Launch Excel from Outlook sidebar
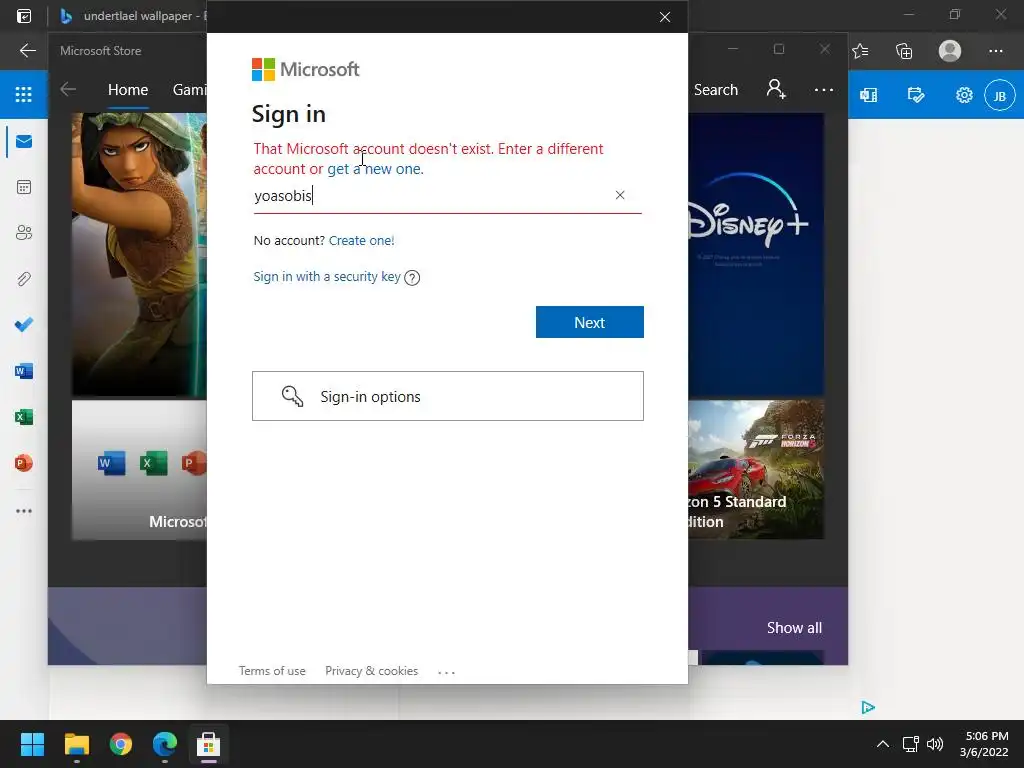 click(x=24, y=417)
